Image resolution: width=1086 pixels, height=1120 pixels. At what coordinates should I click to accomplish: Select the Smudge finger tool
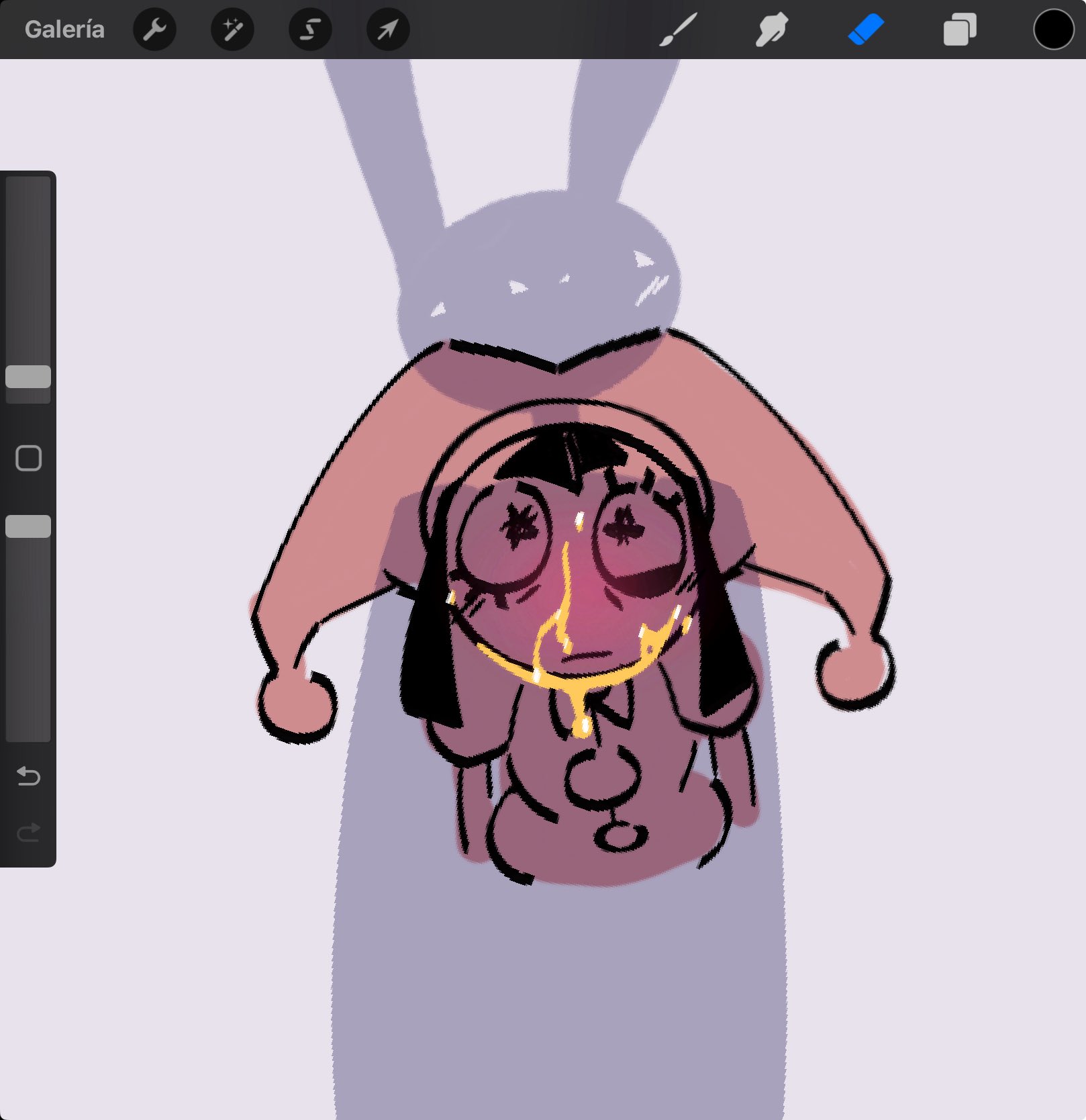(772, 30)
